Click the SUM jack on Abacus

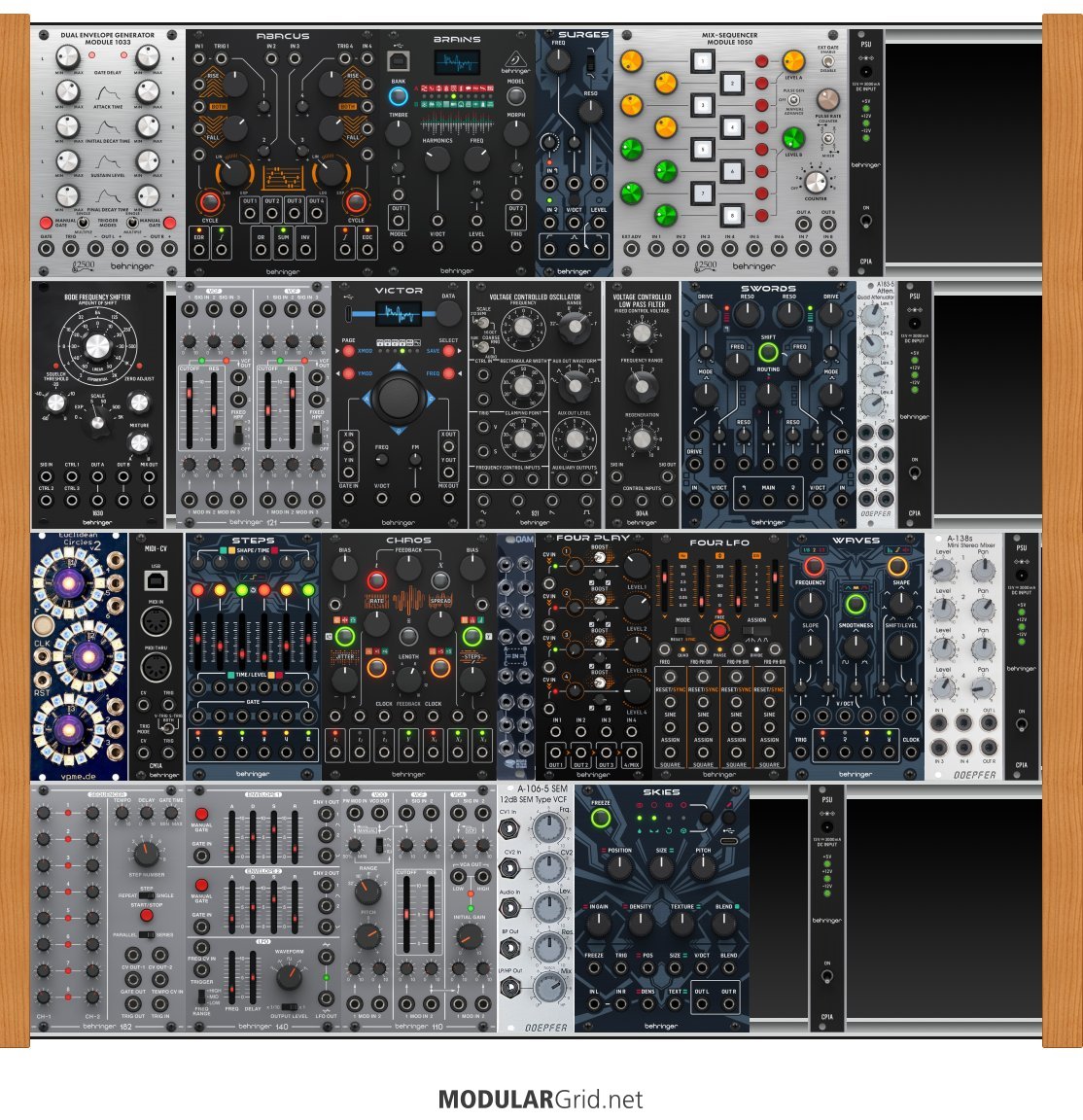[284, 250]
